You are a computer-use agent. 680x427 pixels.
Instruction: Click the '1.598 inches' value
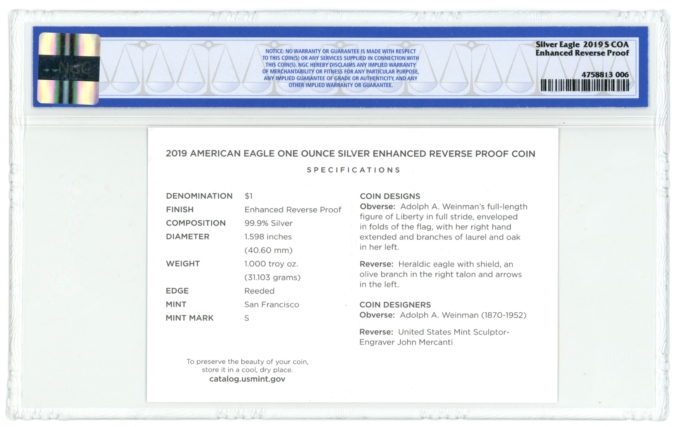coord(268,237)
